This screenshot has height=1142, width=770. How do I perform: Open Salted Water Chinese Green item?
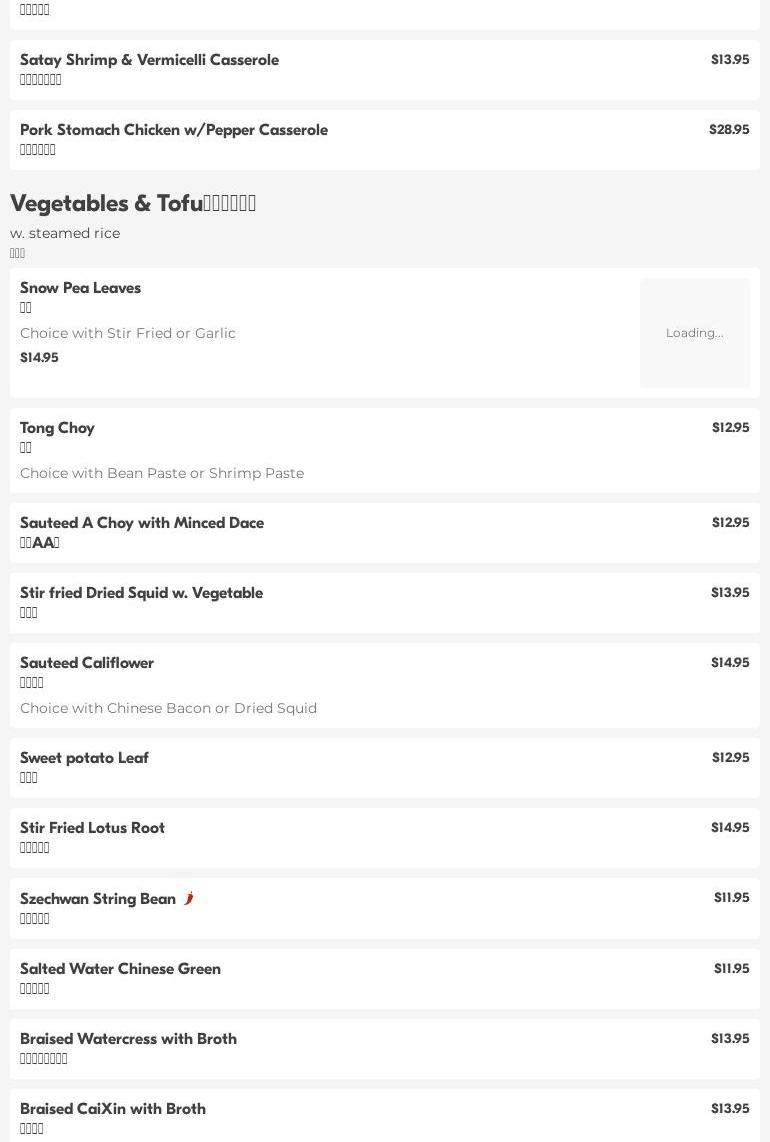[x=120, y=969]
